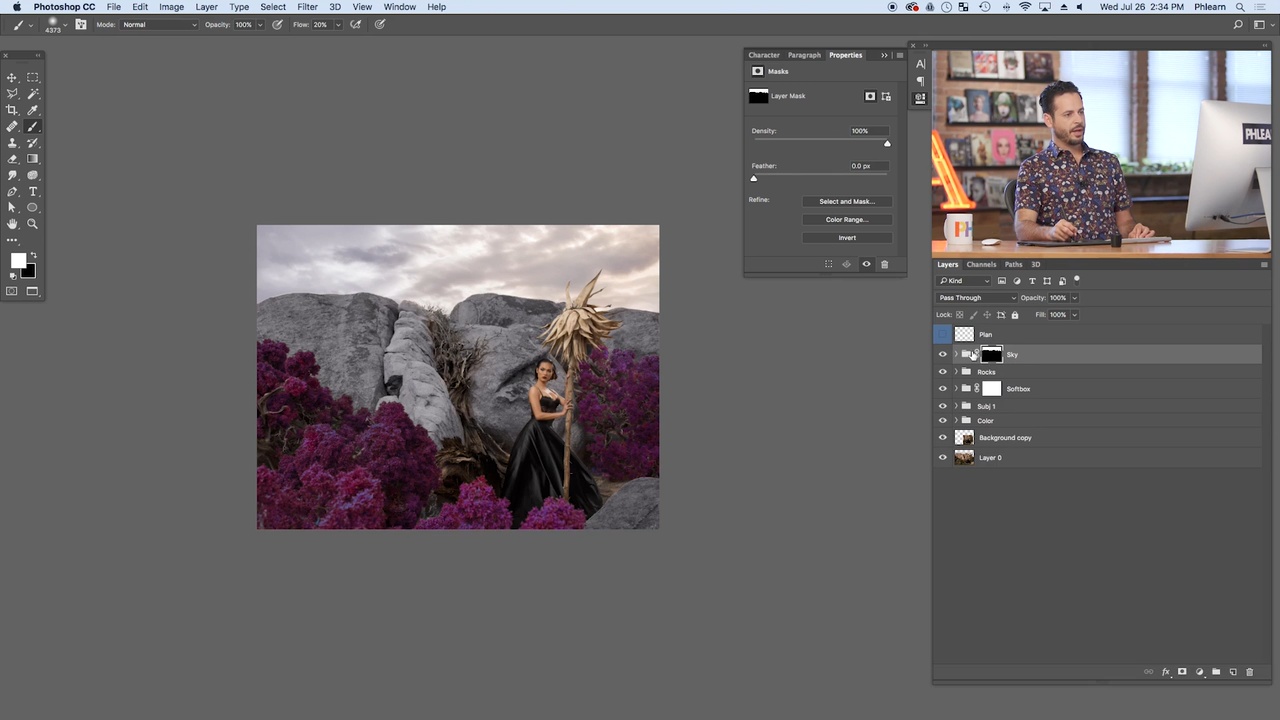Switch to the Character tab

(x=764, y=55)
